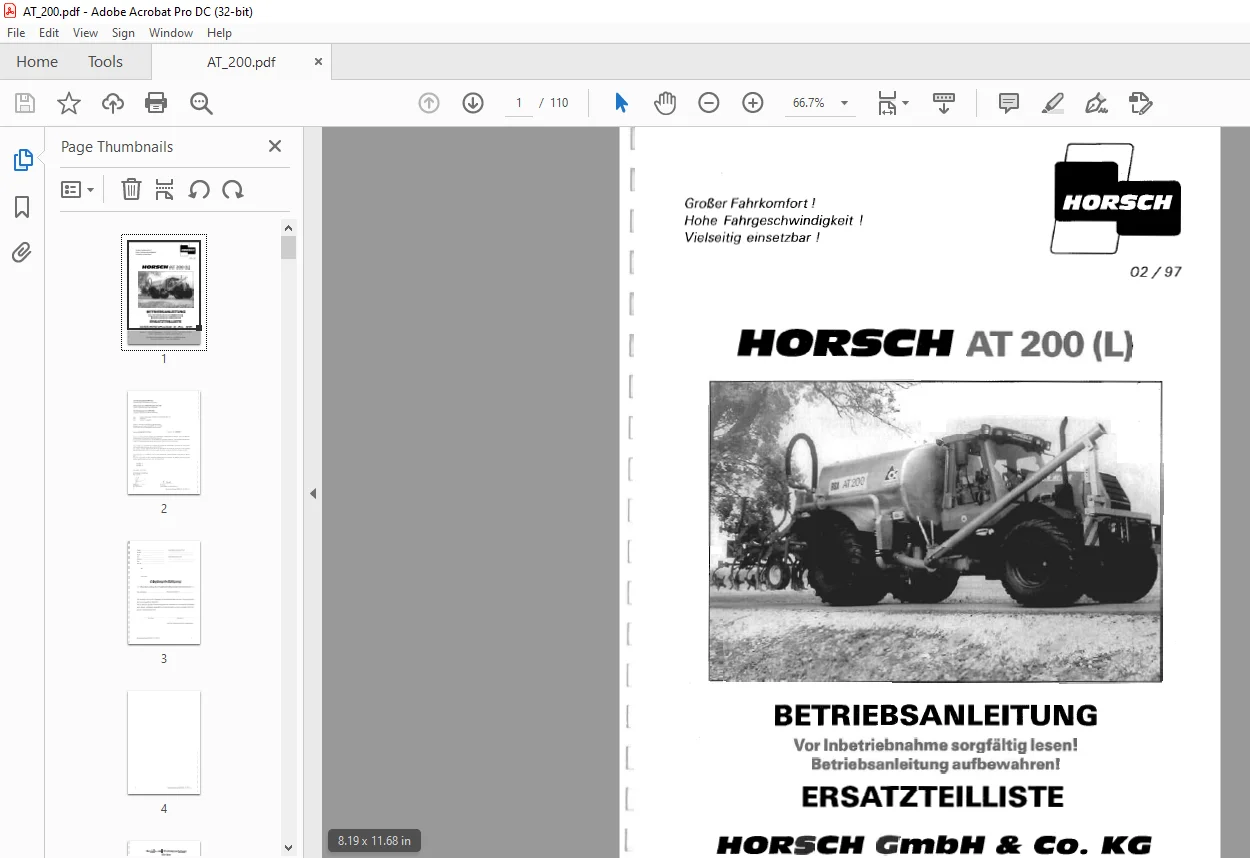
Task: Select the page 2 thumbnail
Action: (164, 442)
